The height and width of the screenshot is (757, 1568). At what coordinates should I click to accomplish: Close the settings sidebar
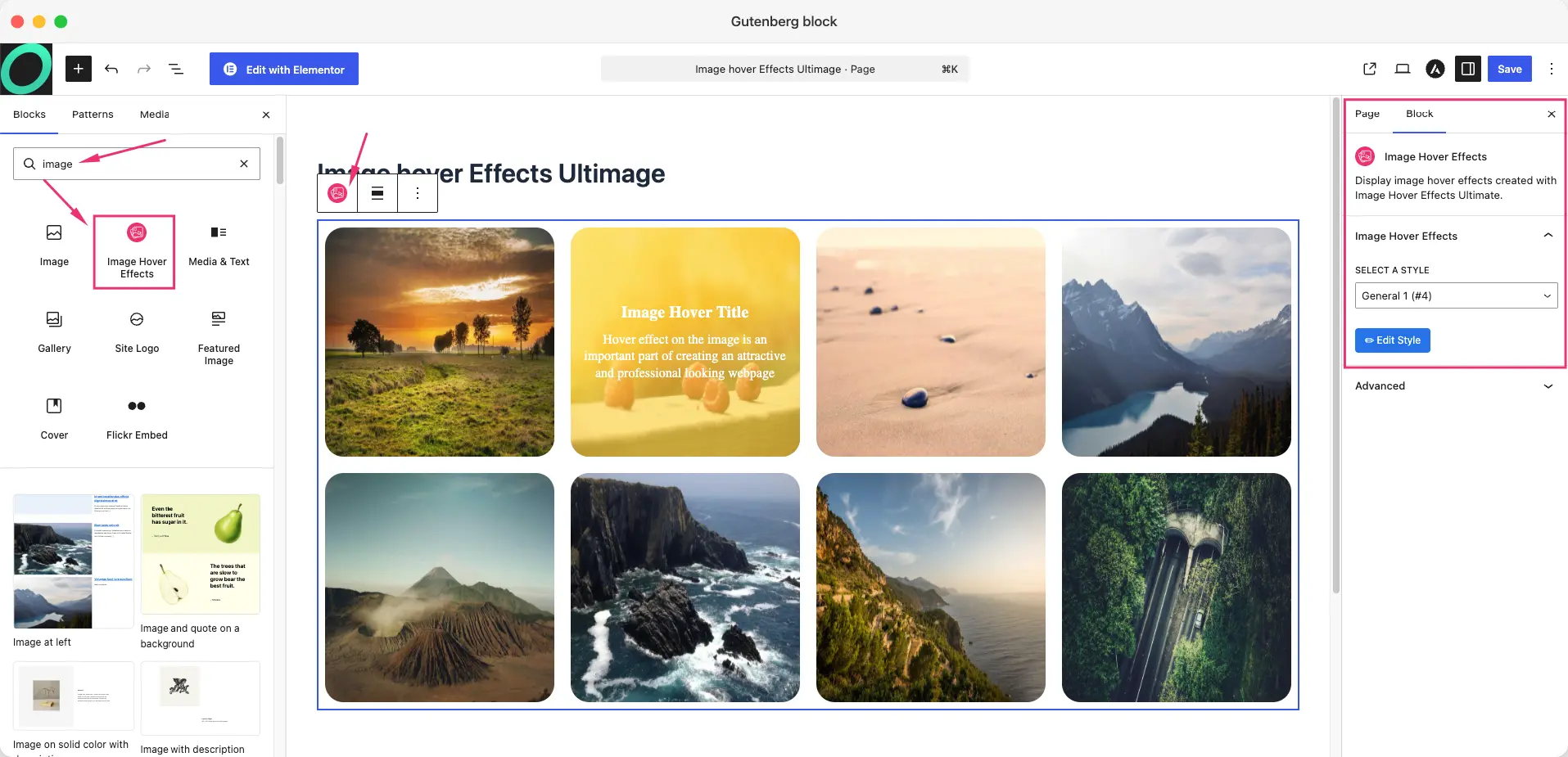click(1552, 115)
